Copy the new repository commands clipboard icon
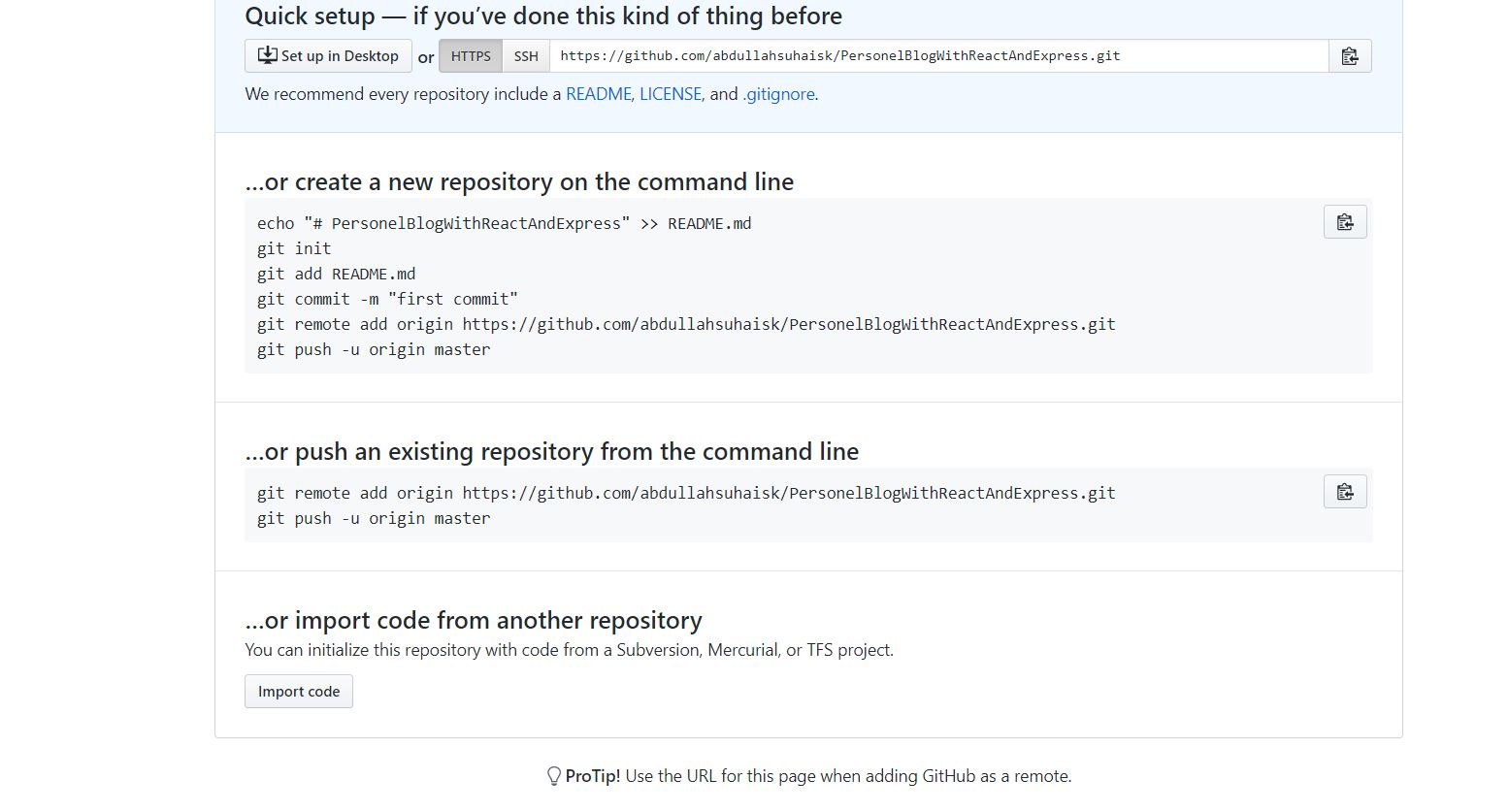This screenshot has width=1509, height=812. [1345, 222]
